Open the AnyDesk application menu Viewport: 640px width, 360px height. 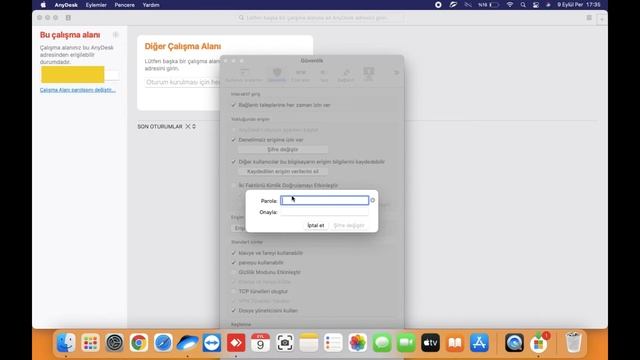point(66,5)
